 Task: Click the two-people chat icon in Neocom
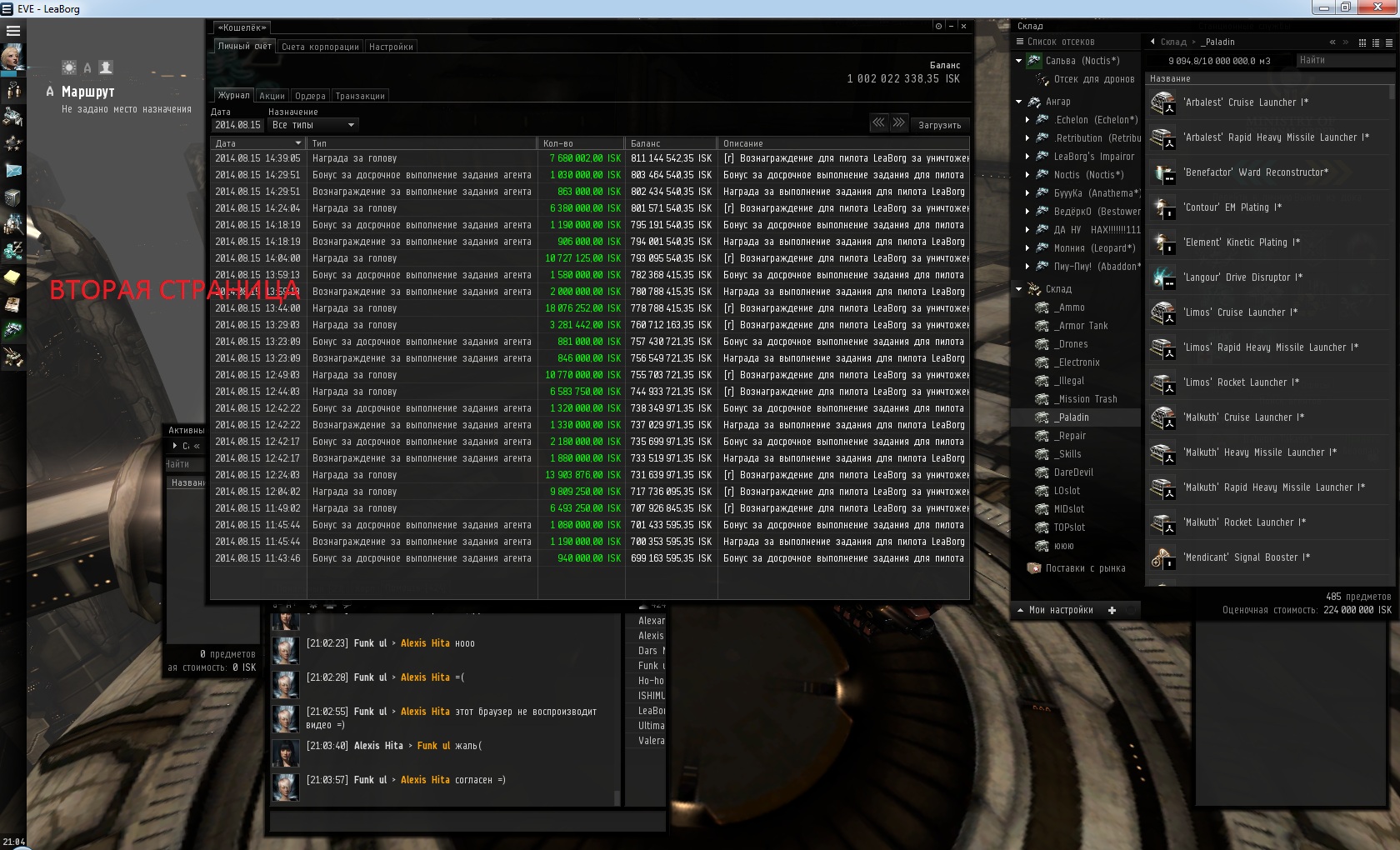[13, 89]
